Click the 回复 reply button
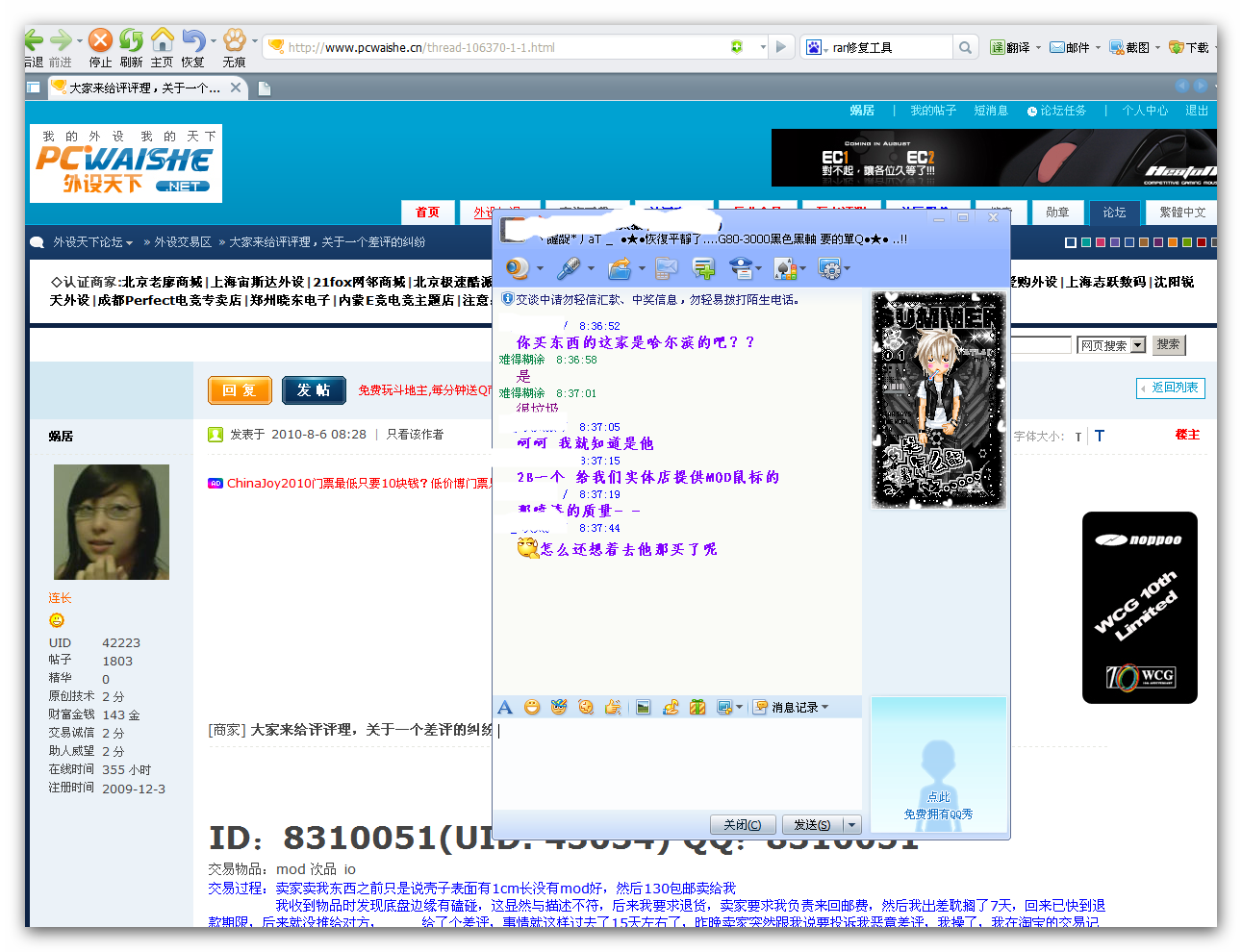This screenshot has height=952, width=1242. (x=240, y=390)
